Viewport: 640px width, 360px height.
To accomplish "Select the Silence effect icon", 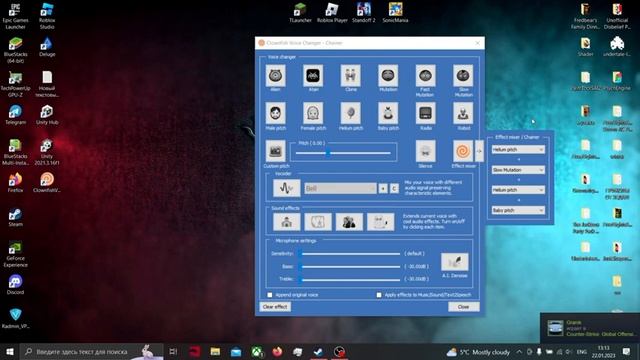I will [425, 151].
